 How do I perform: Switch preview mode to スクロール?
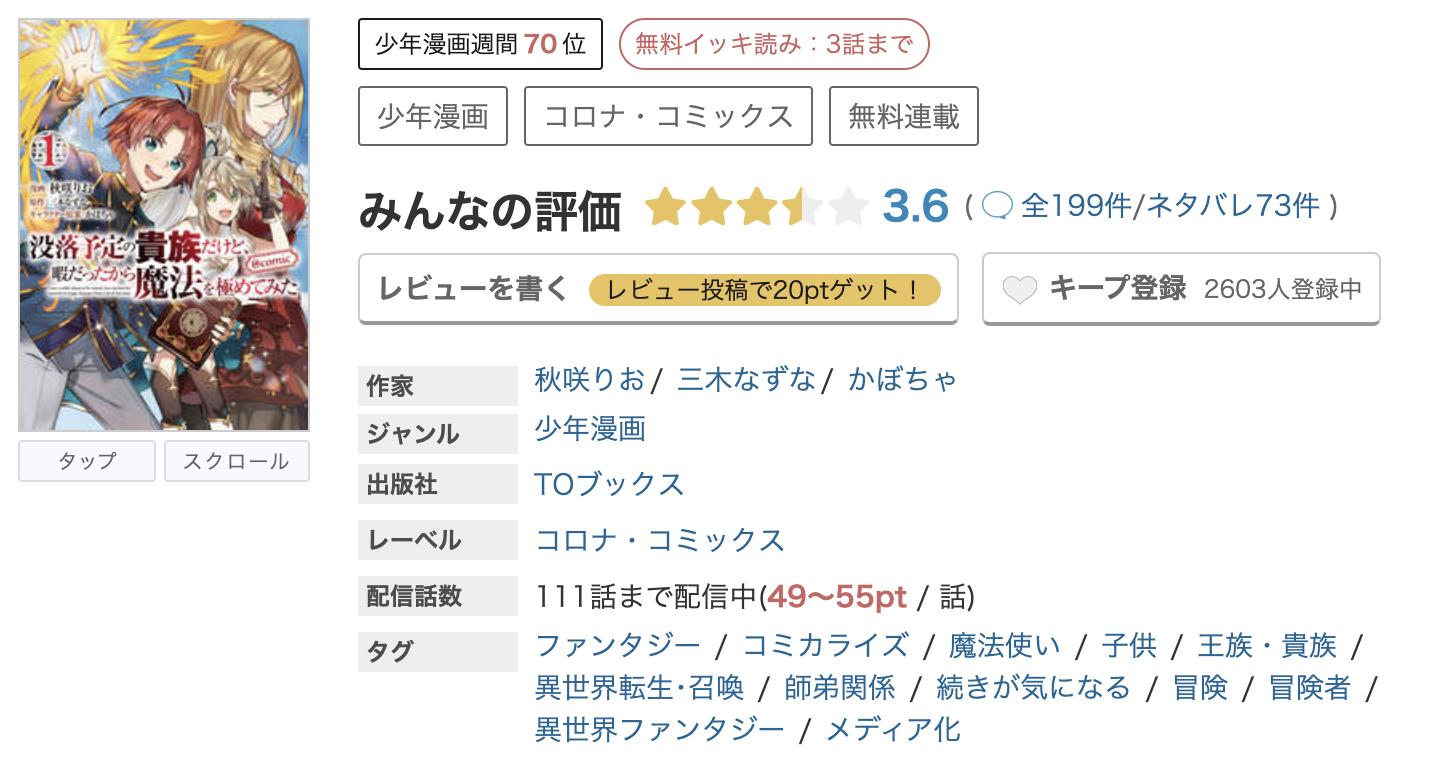pos(236,461)
